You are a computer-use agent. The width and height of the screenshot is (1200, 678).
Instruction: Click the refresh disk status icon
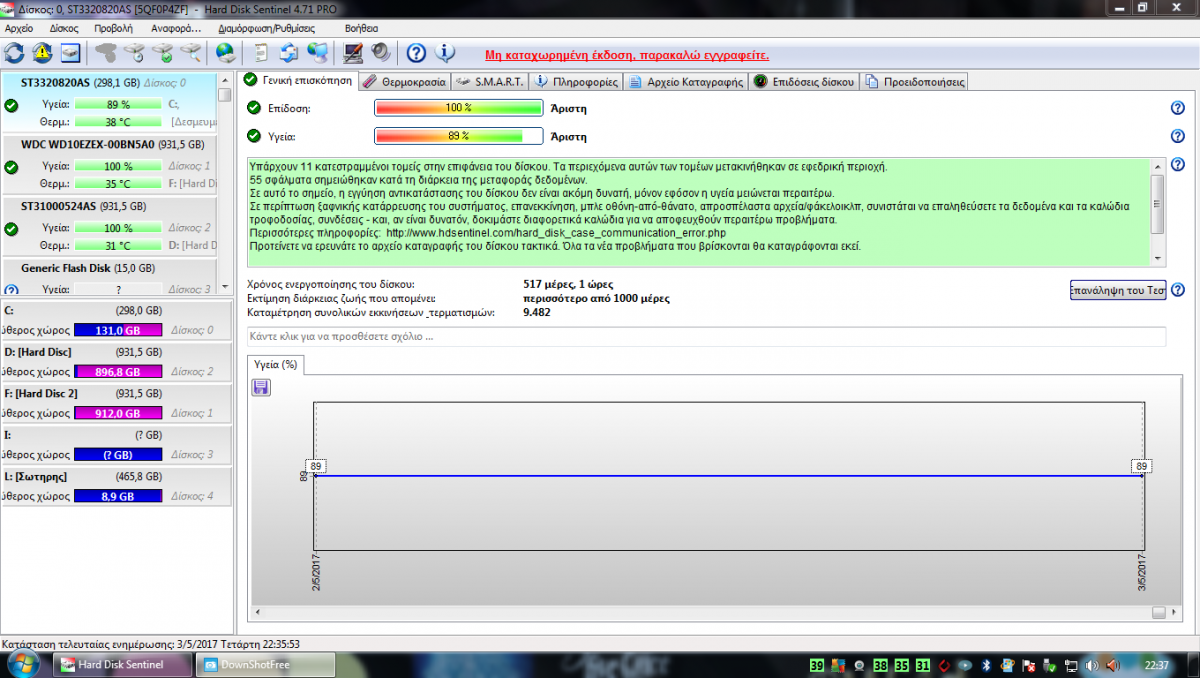coord(15,52)
